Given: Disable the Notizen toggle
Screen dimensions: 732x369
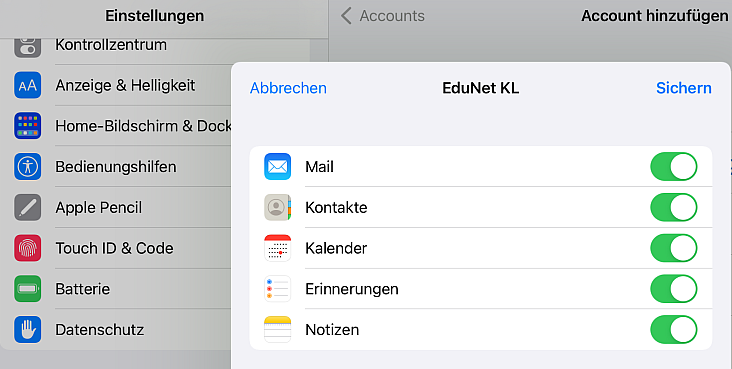Looking at the screenshot, I should (674, 329).
